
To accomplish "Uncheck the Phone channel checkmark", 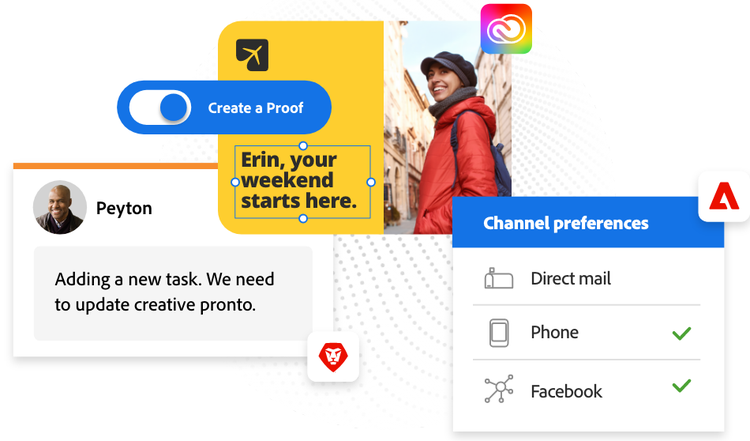I will click(681, 332).
